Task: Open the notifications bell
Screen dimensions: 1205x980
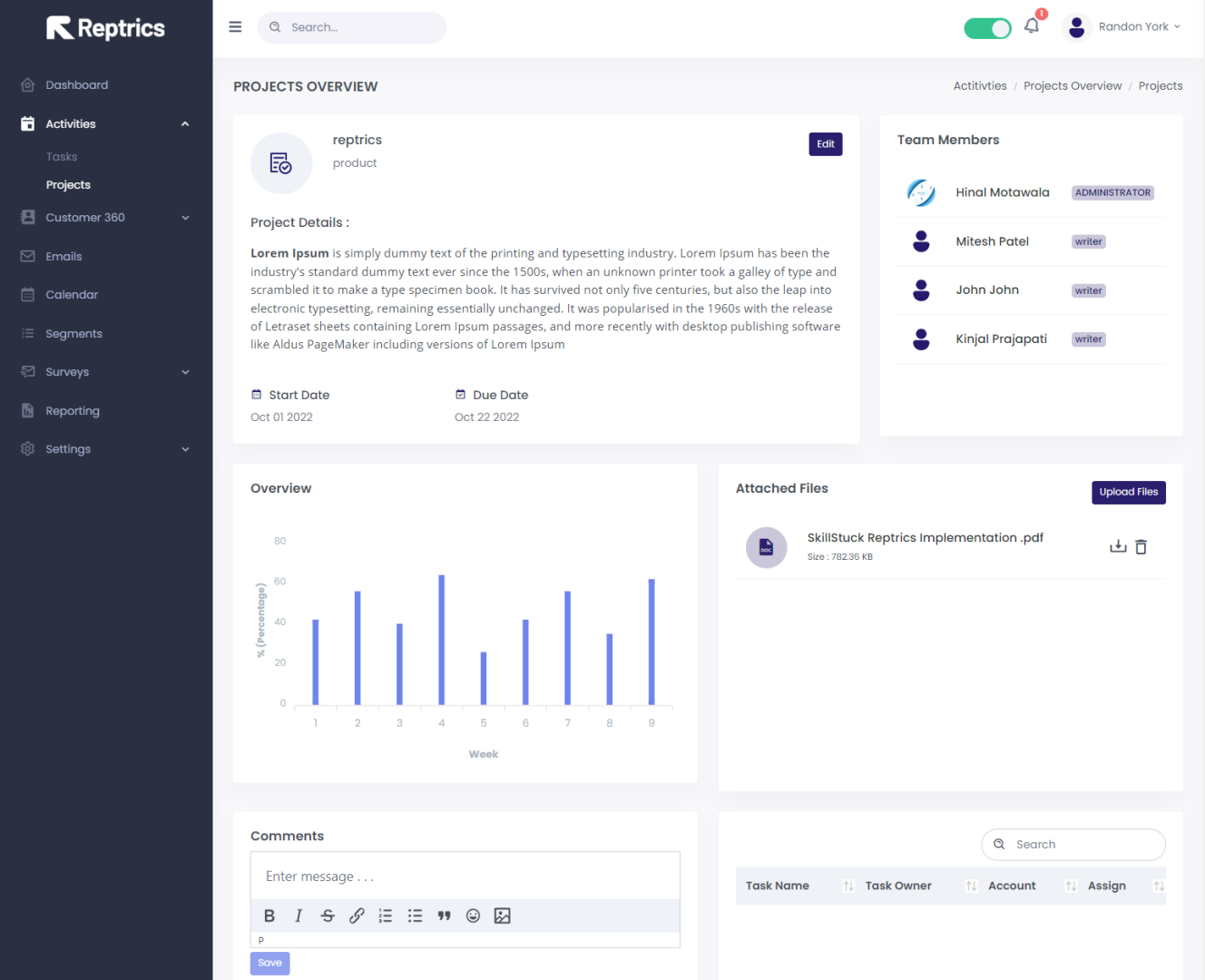Action: [1032, 26]
